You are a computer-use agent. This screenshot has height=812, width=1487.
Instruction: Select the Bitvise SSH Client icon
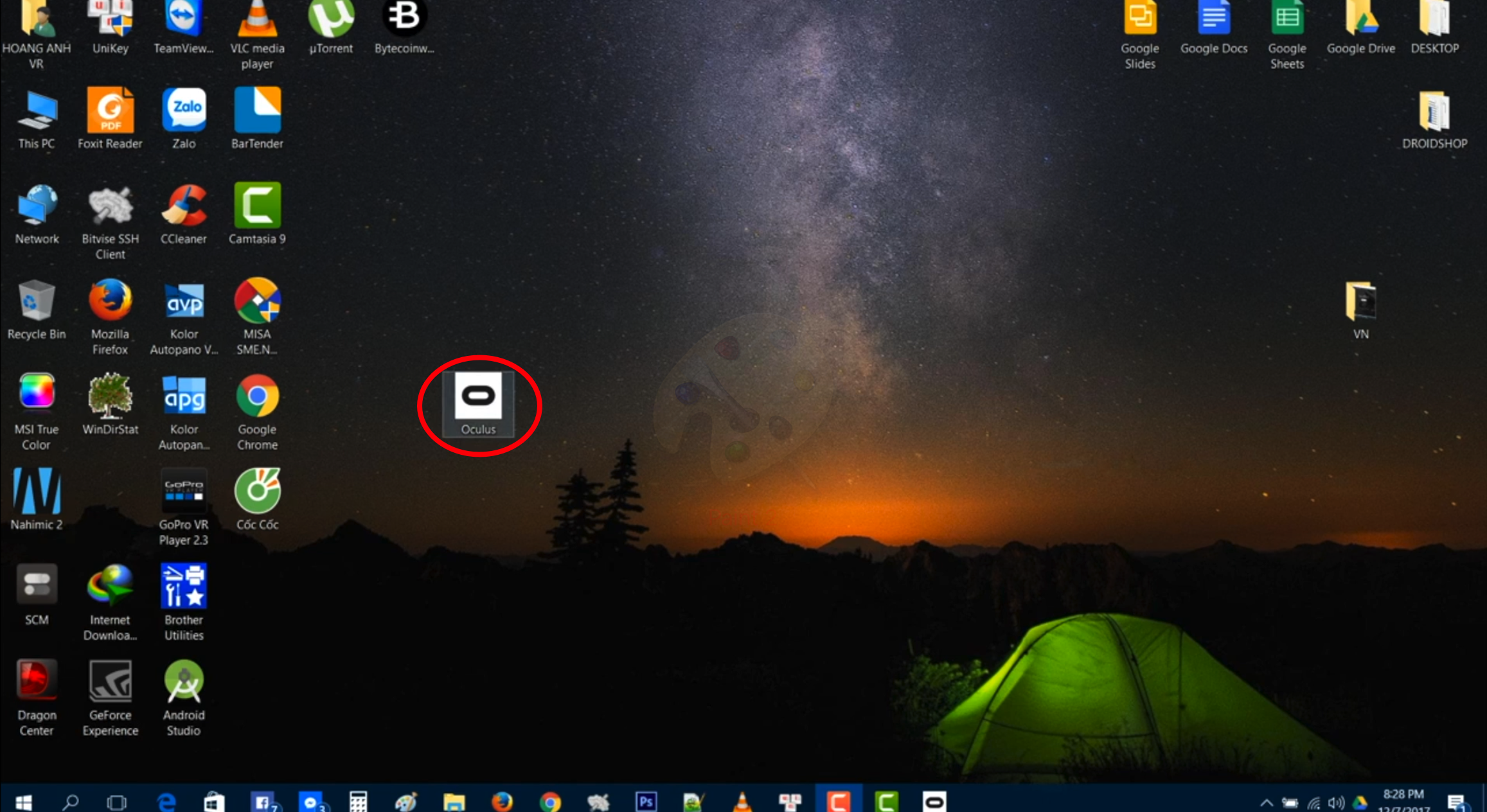tap(110, 222)
